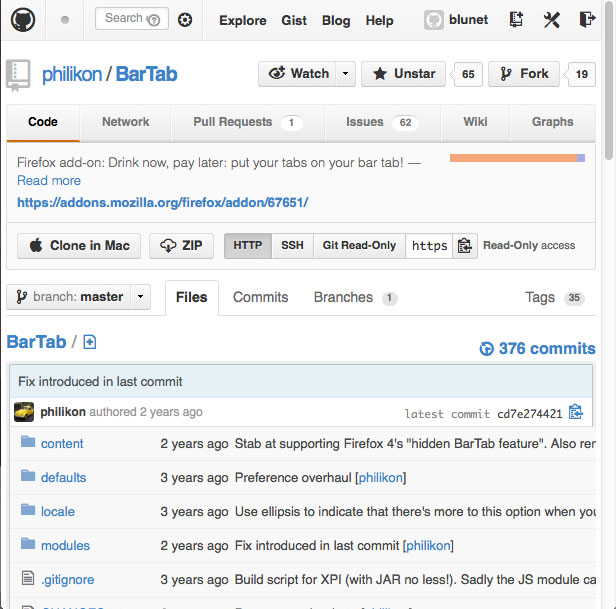The height and width of the screenshot is (609, 616).
Task: Copy latest commit SHA icon
Action: [x=576, y=412]
